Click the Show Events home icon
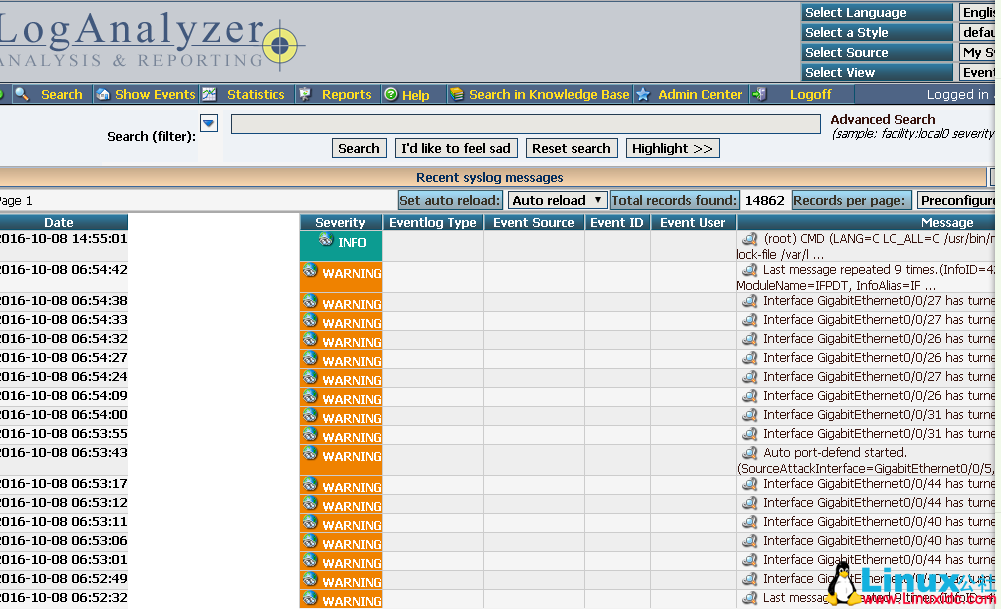This screenshot has width=1001, height=609. coord(103,94)
